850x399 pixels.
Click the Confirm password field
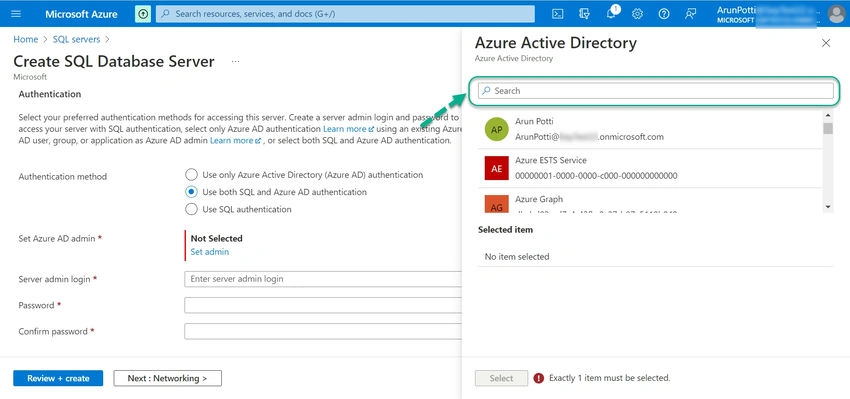(x=323, y=331)
